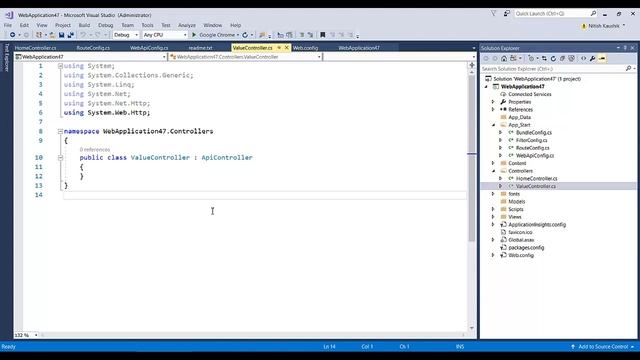The width and height of the screenshot is (640, 360).
Task: Open the zoom level dropdown at editor bottom
Action: [36, 335]
